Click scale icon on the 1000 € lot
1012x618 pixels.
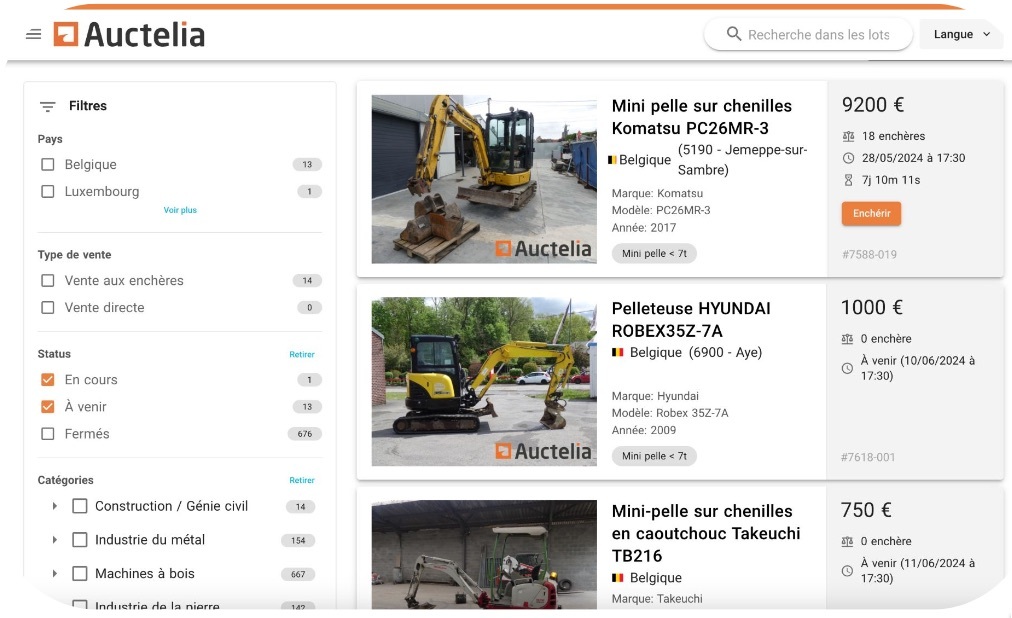click(847, 339)
